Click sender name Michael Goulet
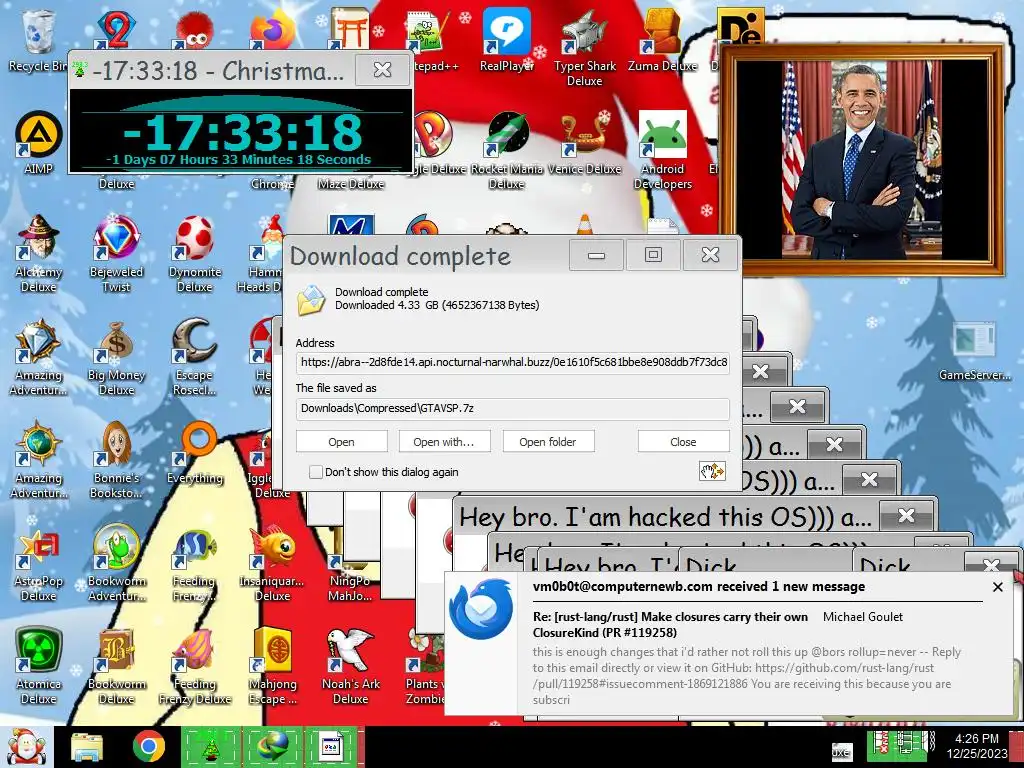The width and height of the screenshot is (1024, 768). click(x=863, y=616)
